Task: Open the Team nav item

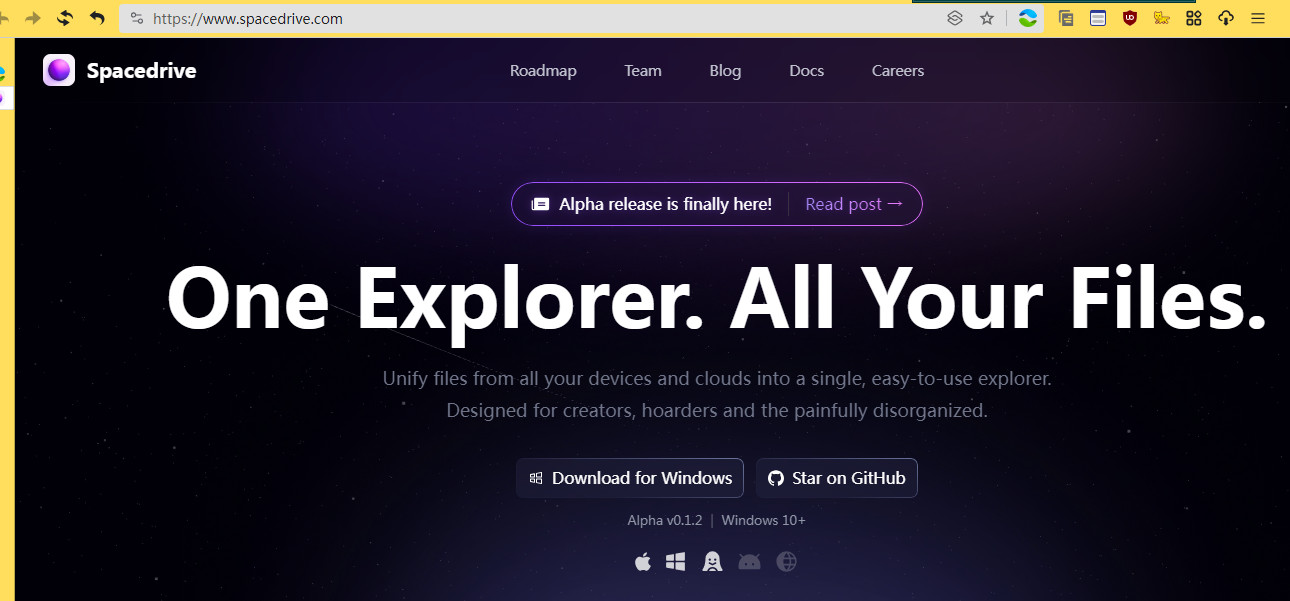Action: [643, 71]
